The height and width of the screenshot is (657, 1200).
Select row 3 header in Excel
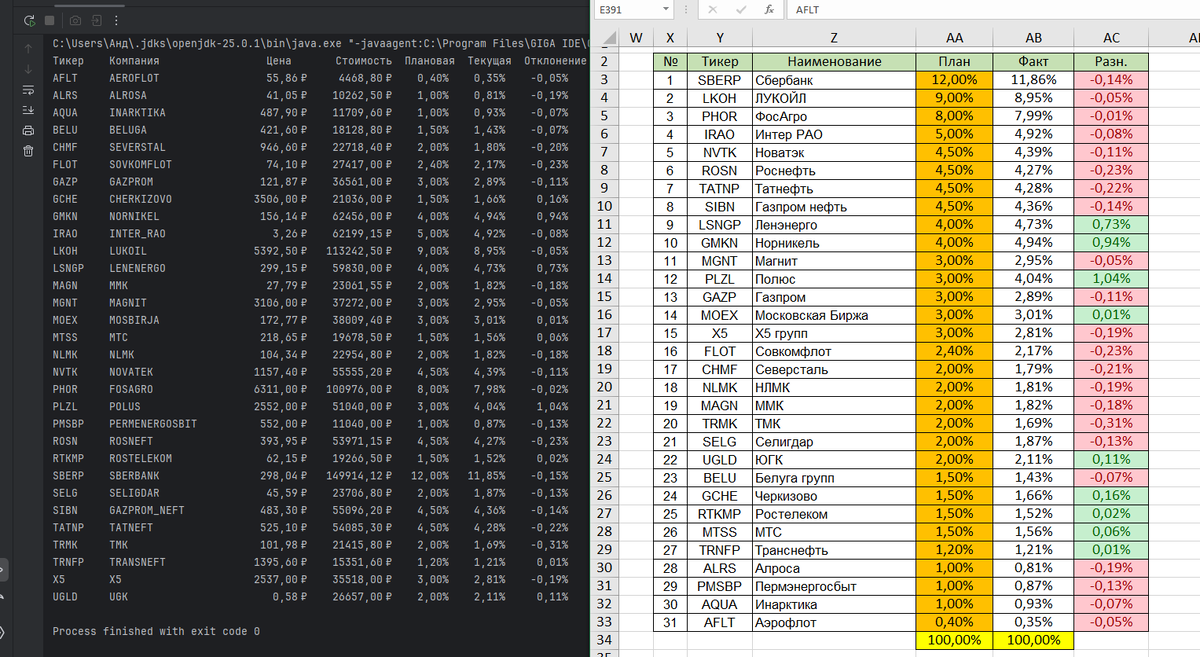(x=606, y=80)
